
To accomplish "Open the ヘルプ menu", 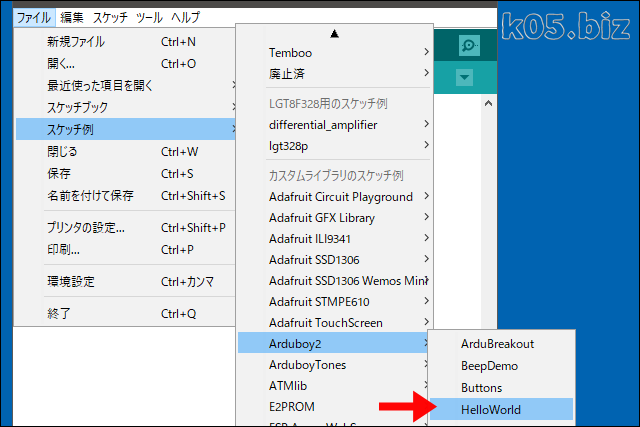I will 186,18.
